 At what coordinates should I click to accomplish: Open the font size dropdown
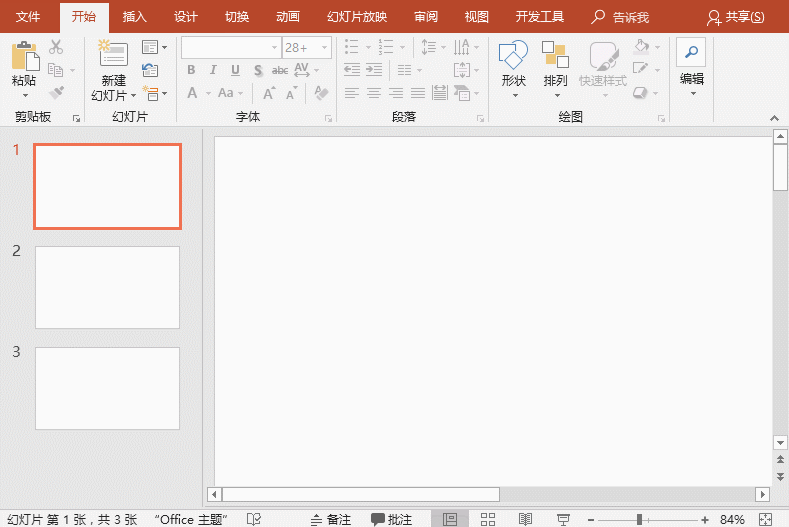point(323,48)
